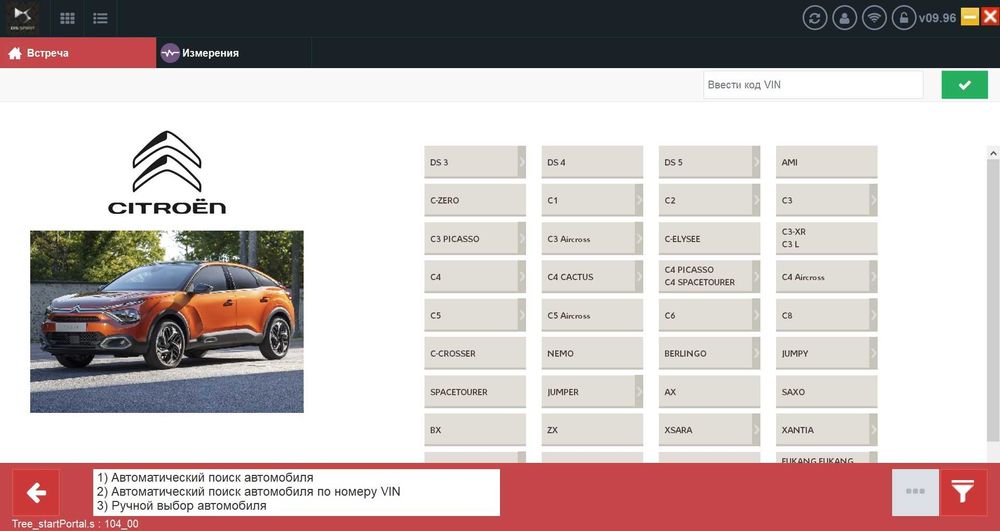Viewport: 1000px width, 531px height.
Task: Select the C5 model
Action: pyautogui.click(x=475, y=315)
